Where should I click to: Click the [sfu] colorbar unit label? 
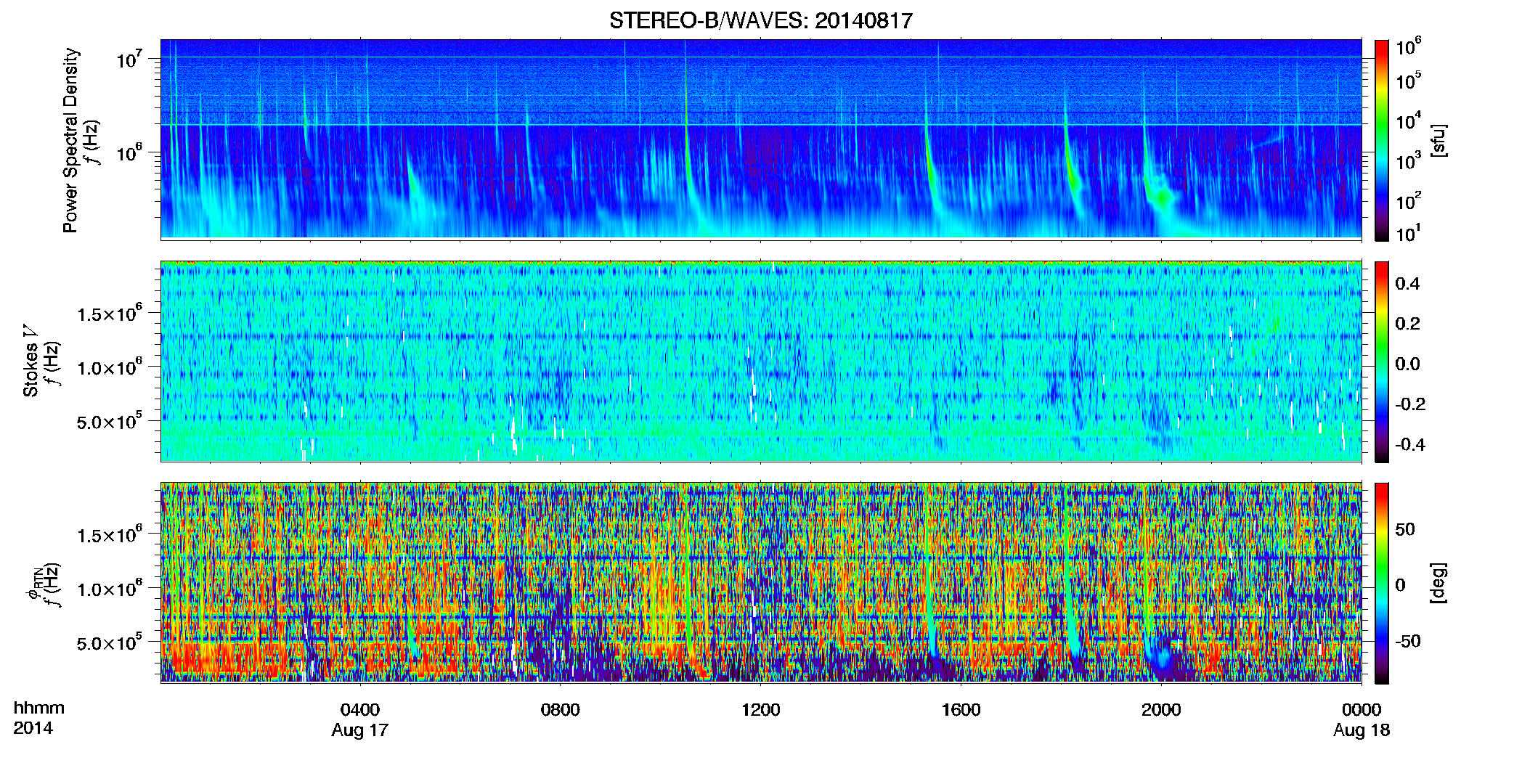1438,141
